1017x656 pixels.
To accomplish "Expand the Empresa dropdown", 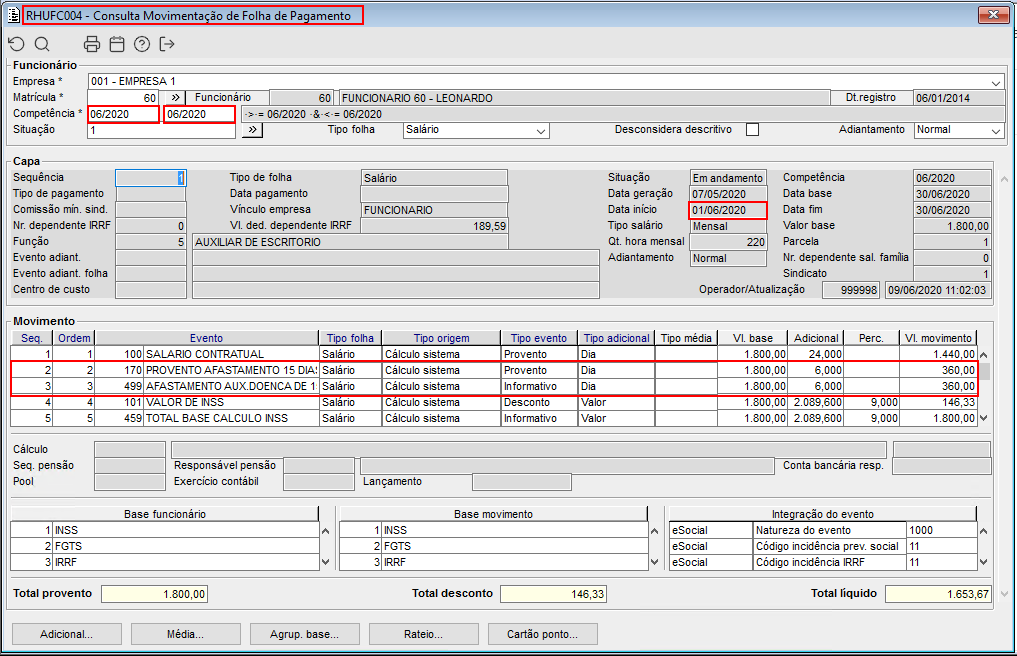I will point(996,82).
